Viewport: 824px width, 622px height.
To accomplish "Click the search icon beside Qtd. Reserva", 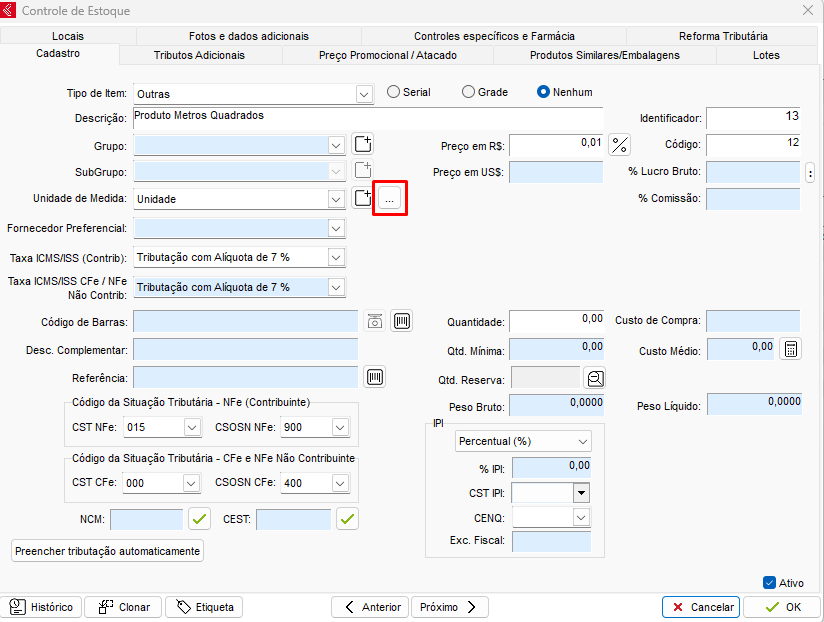I will (x=595, y=378).
